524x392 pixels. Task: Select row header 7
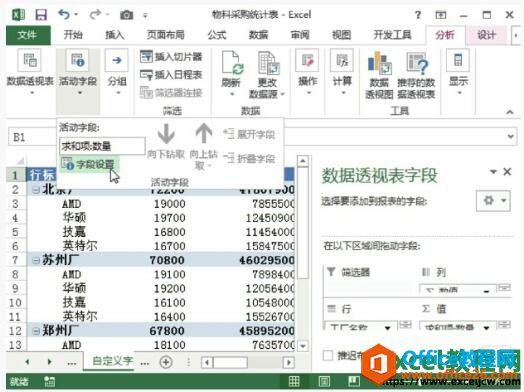coord(15,260)
